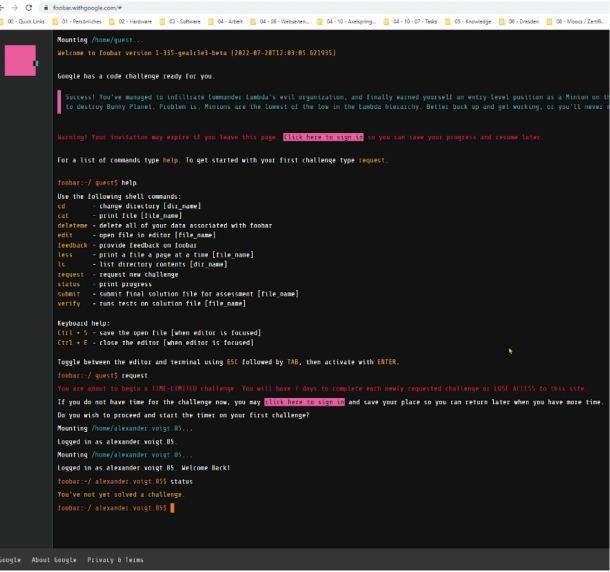This screenshot has width=610, height=572.
Task: Open the '01 - Persönliches' bookmark folder
Action: 77,22
